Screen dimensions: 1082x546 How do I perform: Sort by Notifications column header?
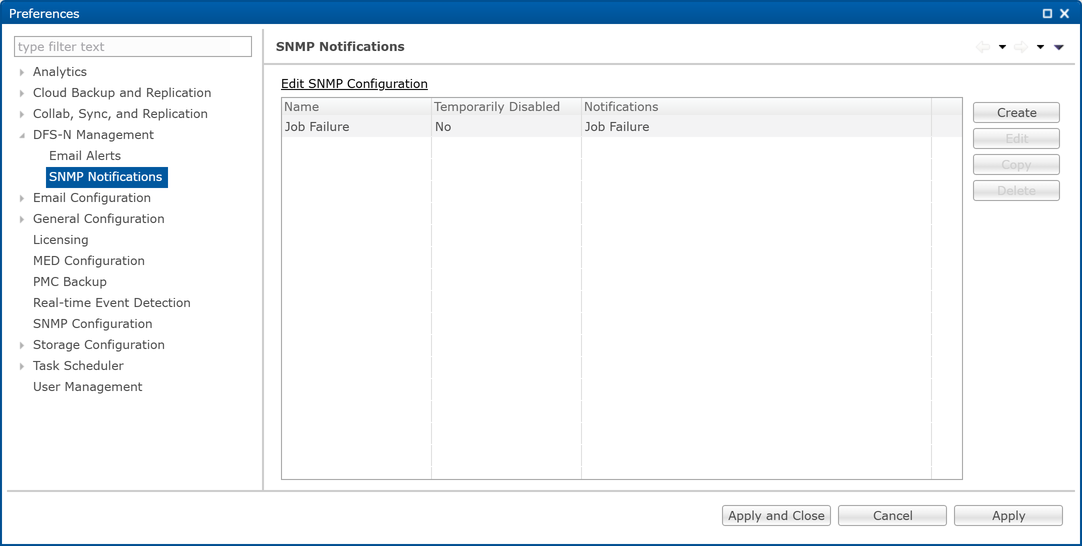click(x=756, y=107)
